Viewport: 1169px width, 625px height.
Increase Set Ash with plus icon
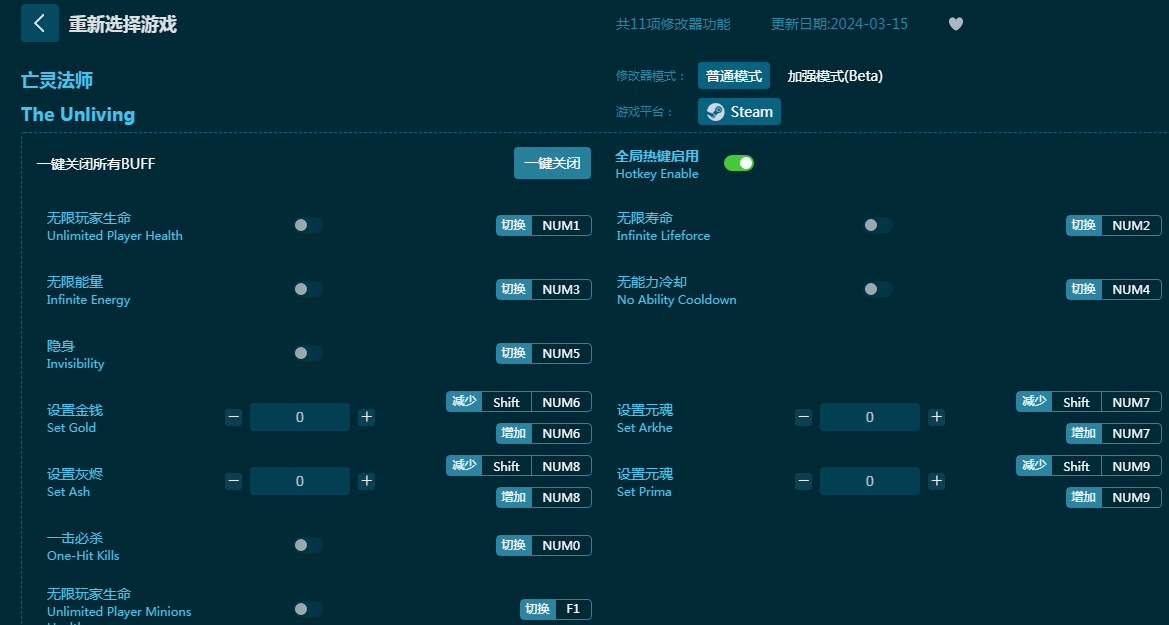click(366, 481)
